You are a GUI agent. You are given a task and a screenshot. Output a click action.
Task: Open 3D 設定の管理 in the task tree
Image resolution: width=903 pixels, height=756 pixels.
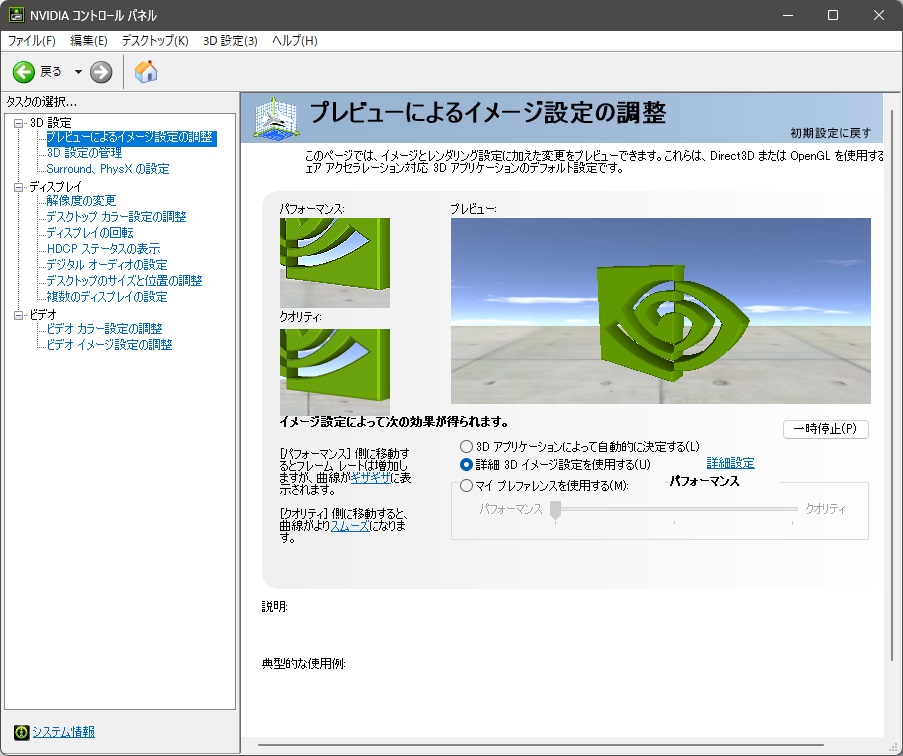[x=84, y=153]
